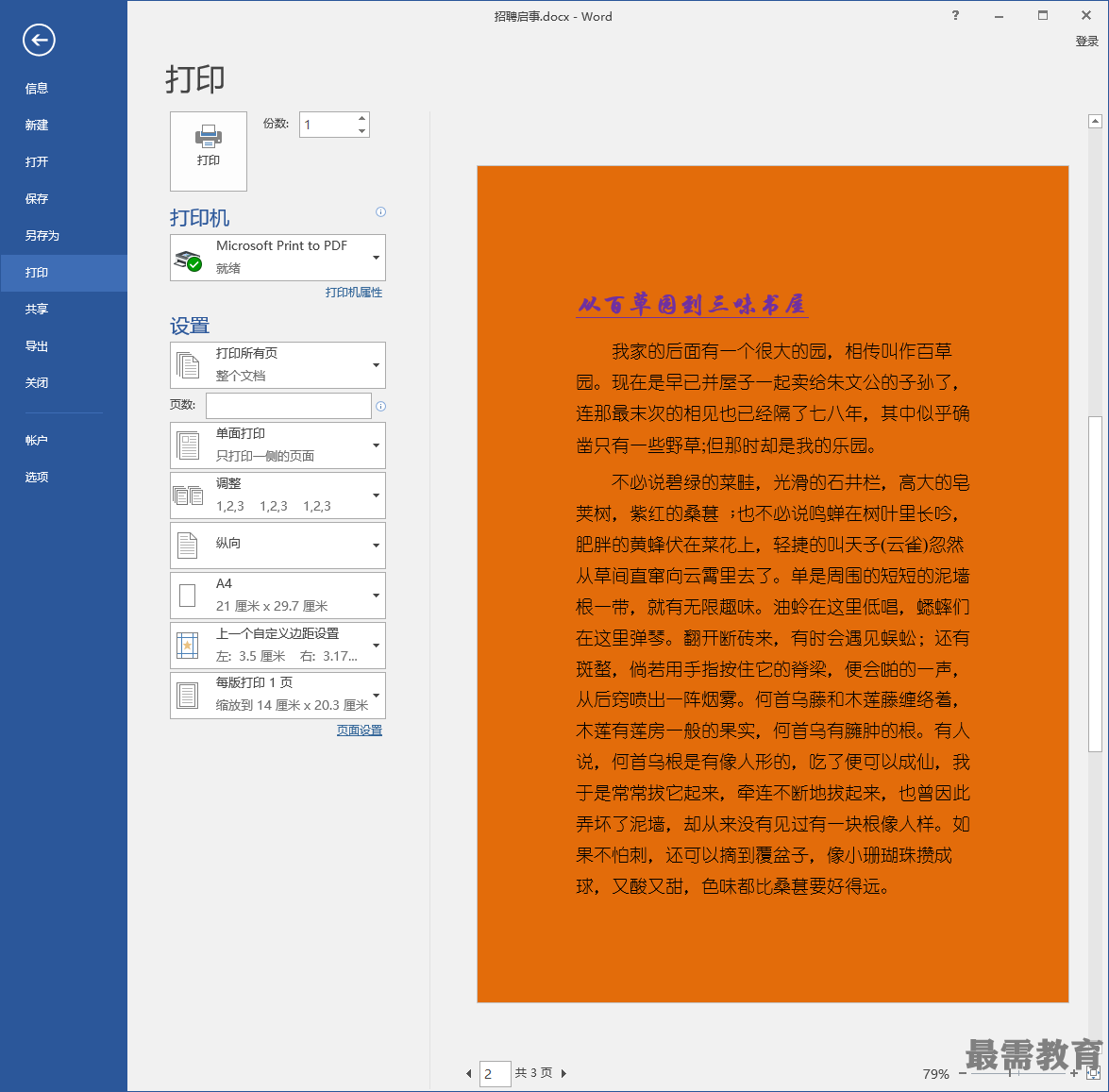Click 登录 sign in link
This screenshot has width=1109, height=1092.
(1086, 41)
